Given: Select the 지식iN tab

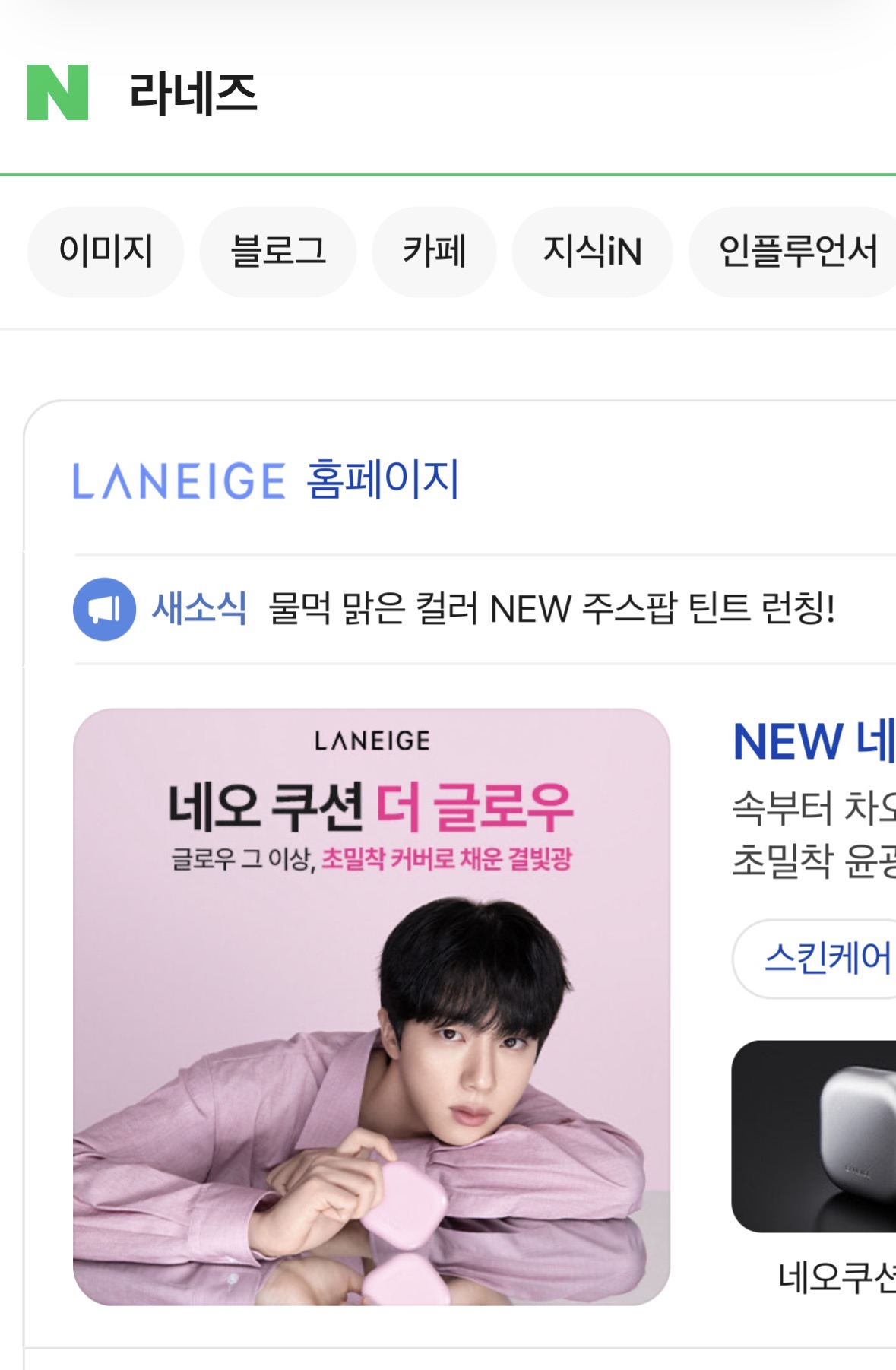Looking at the screenshot, I should coord(592,252).
